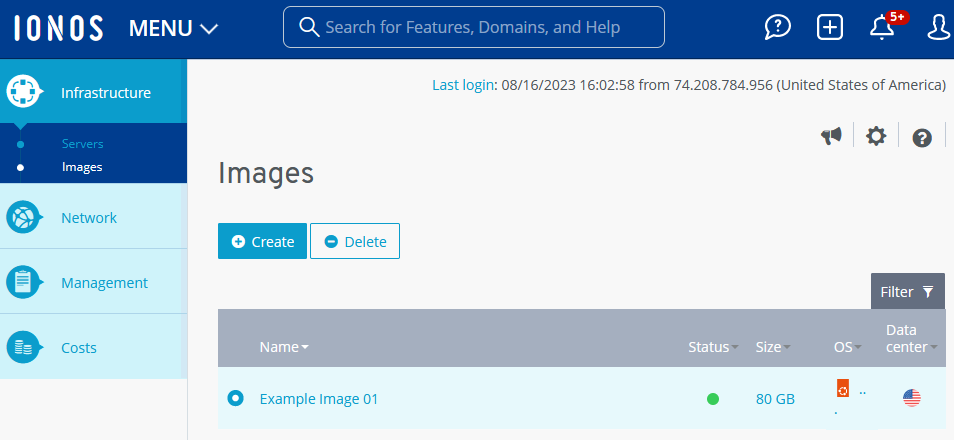Open the Filter panel
The height and width of the screenshot is (440, 954).
point(907,291)
